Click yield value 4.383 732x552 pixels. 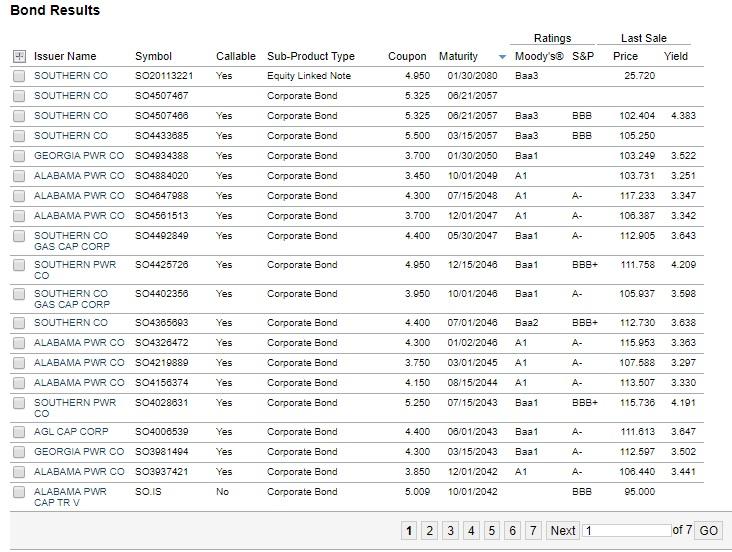click(x=683, y=116)
